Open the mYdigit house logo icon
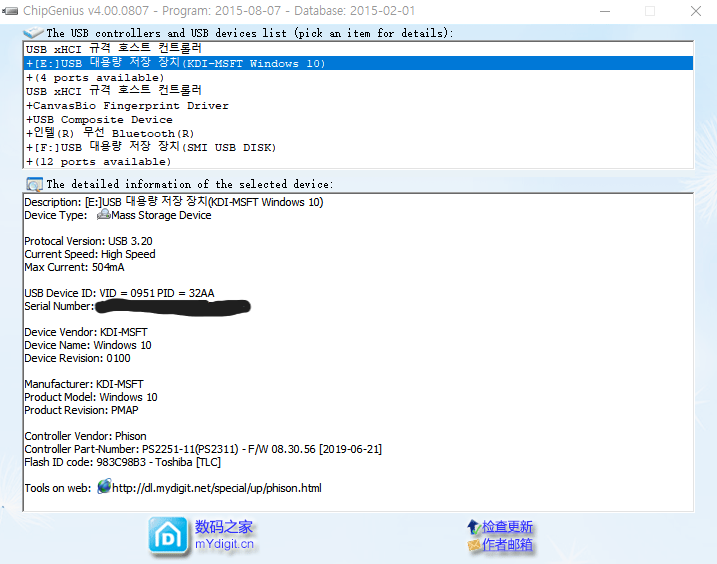Image resolution: width=717 pixels, height=564 pixels. coord(168,535)
